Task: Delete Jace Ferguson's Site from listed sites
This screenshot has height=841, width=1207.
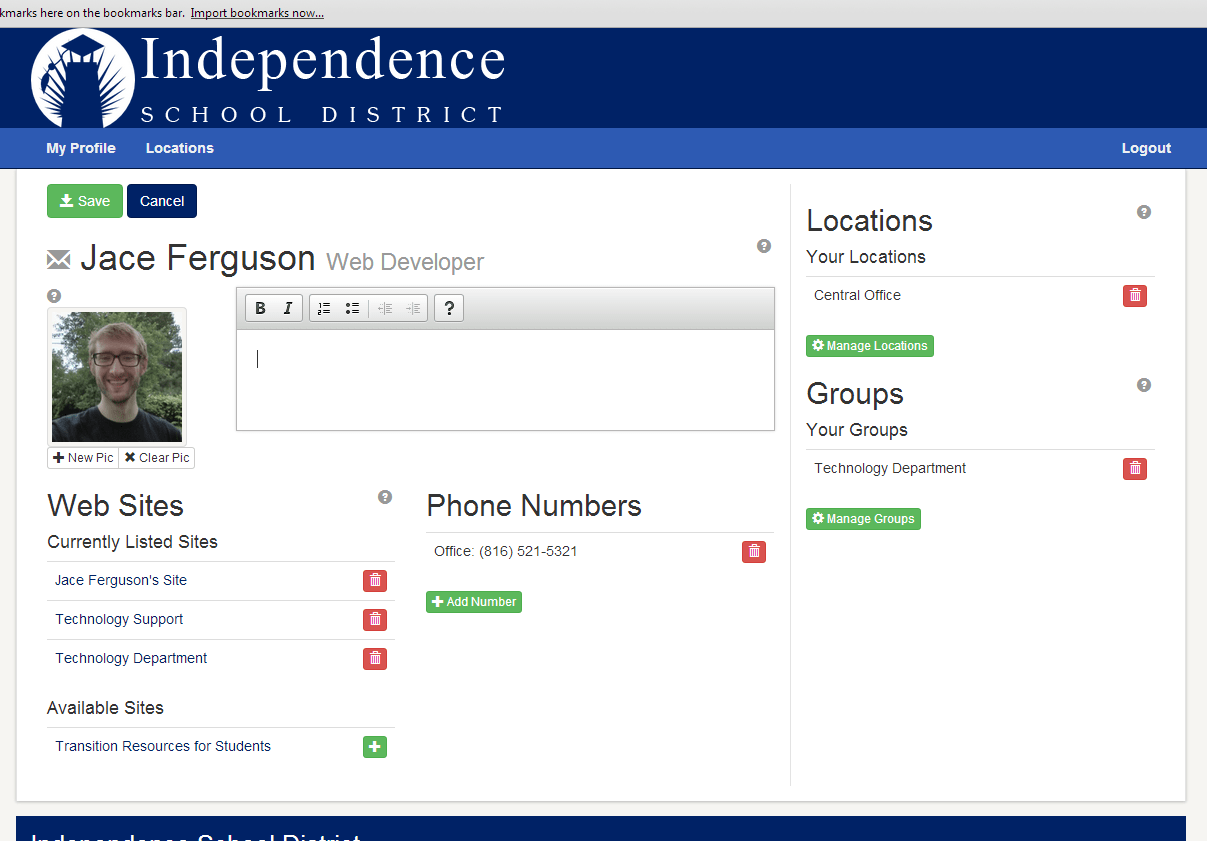Action: tap(375, 581)
